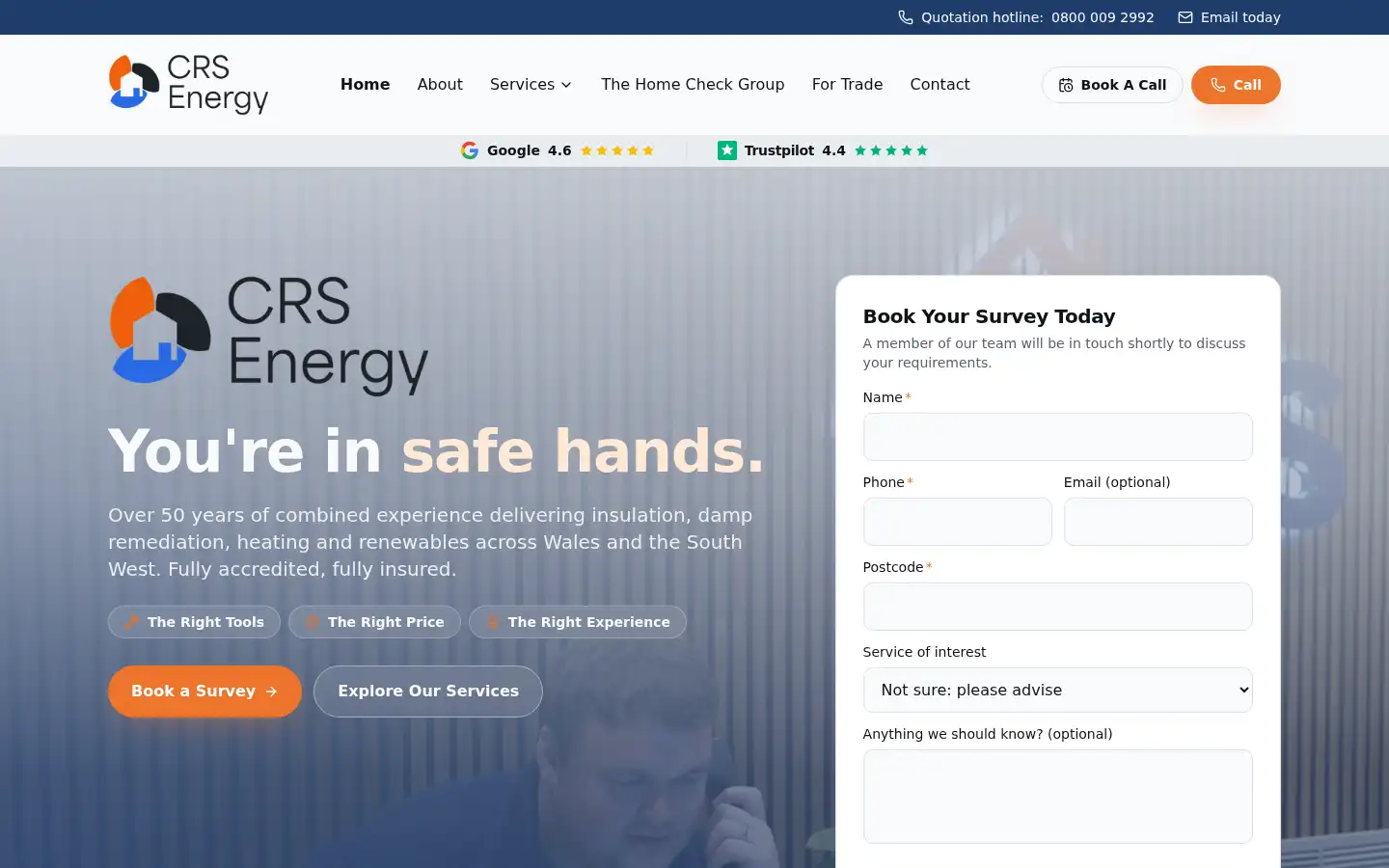1389x868 pixels.
Task: Click the Book A Call button
Action: pyautogui.click(x=1112, y=85)
